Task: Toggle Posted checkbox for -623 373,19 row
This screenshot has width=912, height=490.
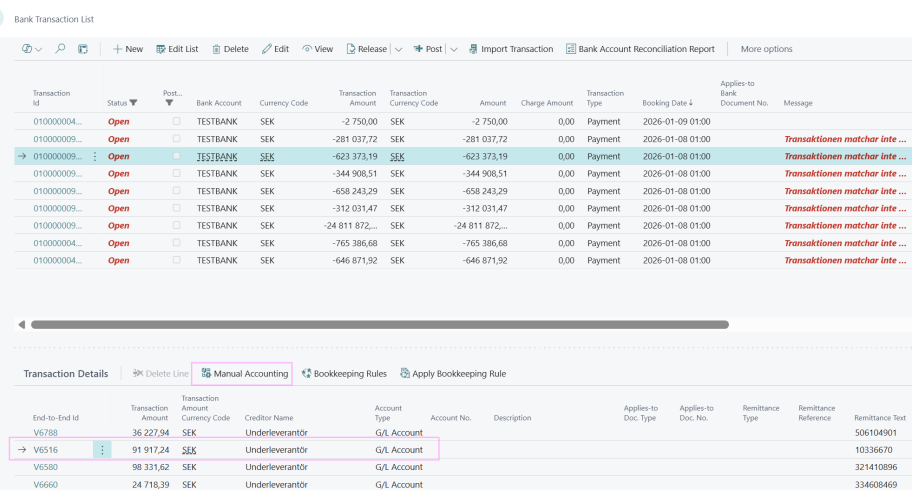Action: coord(176,156)
